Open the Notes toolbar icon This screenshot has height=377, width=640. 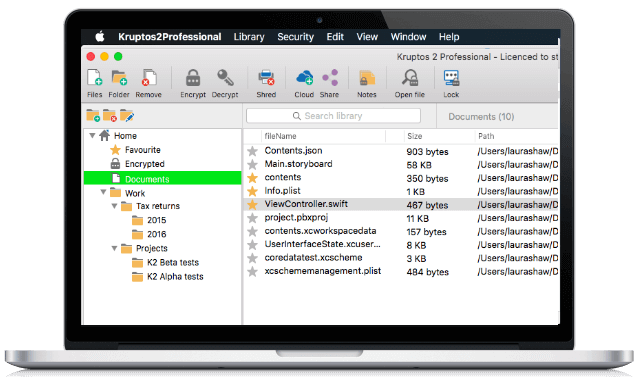click(367, 78)
